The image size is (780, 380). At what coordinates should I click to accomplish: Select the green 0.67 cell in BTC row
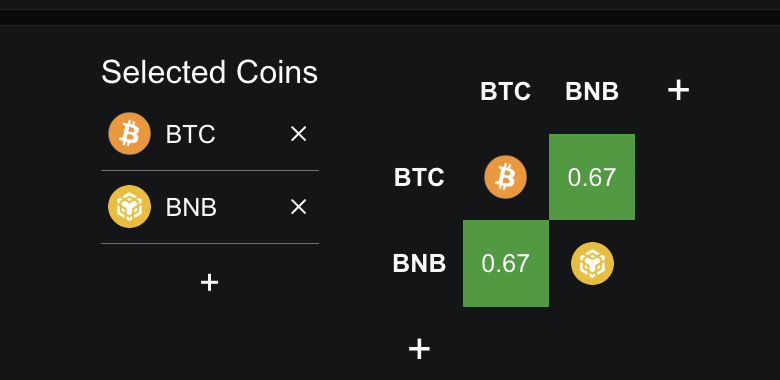coord(592,177)
